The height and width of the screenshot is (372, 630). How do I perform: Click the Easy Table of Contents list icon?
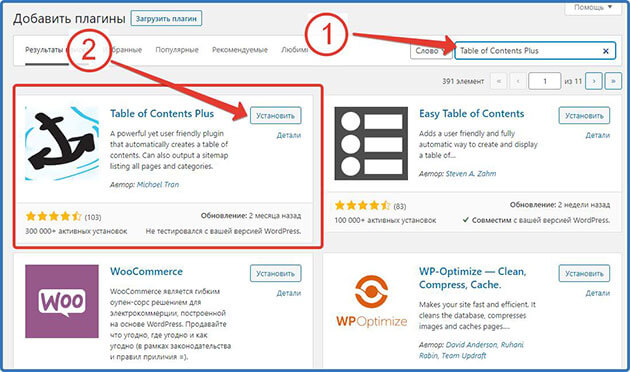coord(371,143)
